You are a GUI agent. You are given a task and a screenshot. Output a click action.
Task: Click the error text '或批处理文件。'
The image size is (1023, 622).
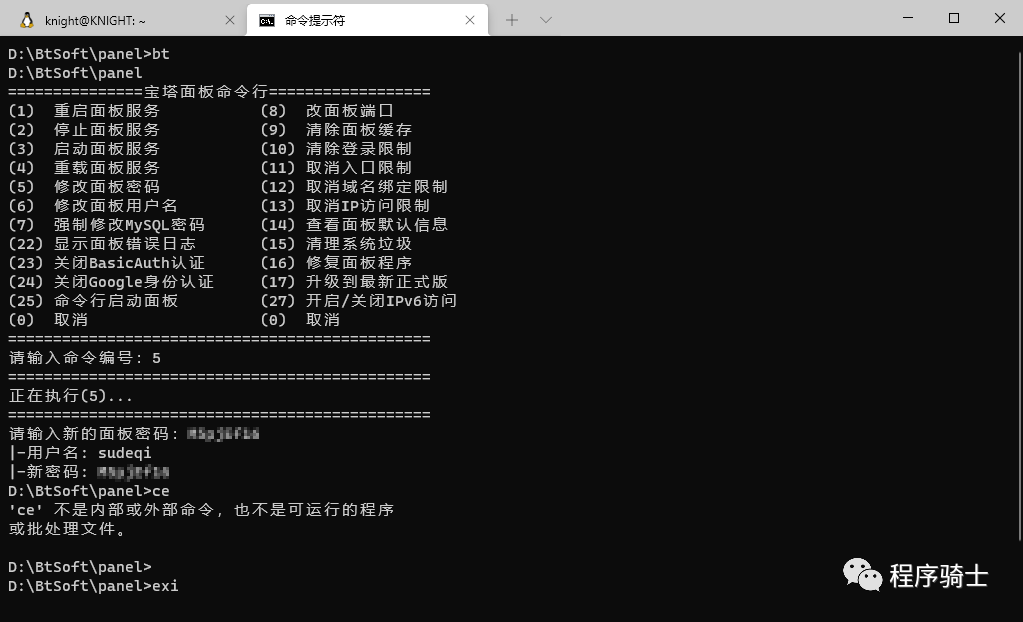pyautogui.click(x=67, y=529)
